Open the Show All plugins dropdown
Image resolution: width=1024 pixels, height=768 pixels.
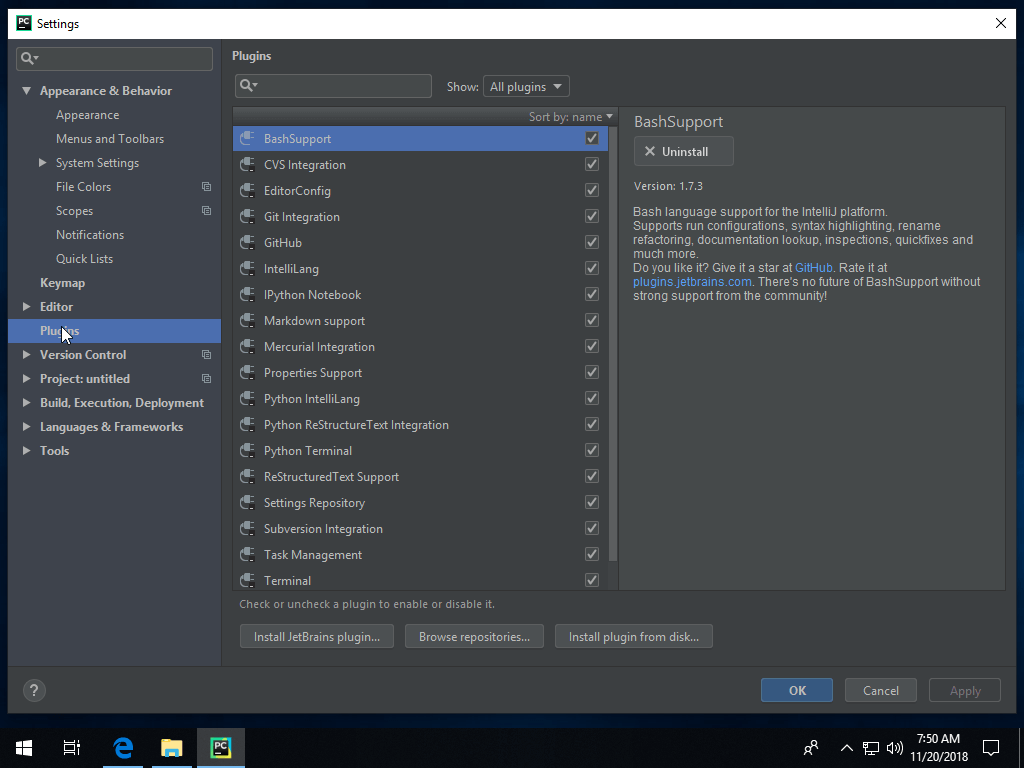[x=526, y=86]
